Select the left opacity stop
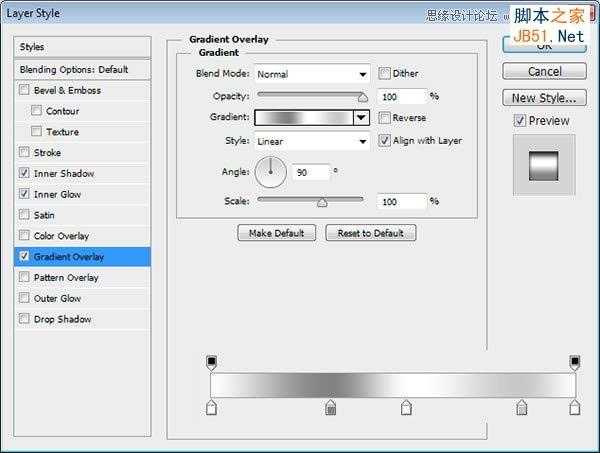This screenshot has width=600, height=453. pyautogui.click(x=211, y=362)
